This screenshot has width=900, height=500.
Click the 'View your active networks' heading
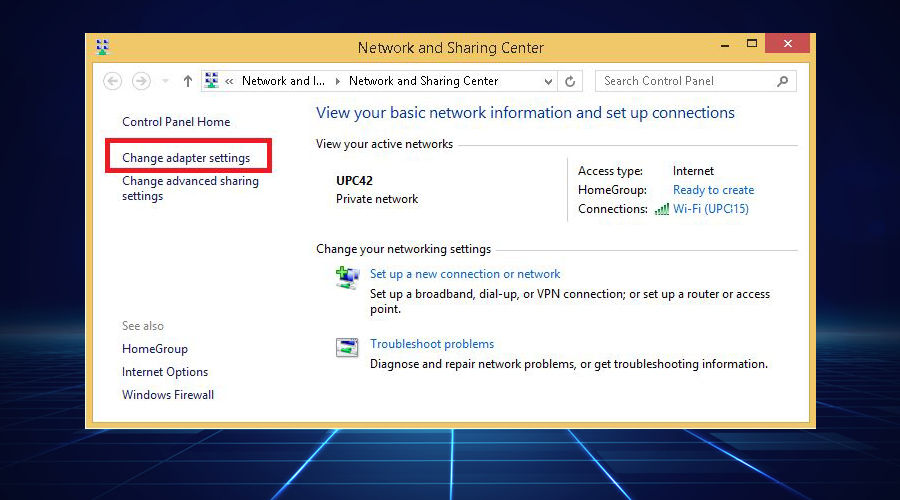coord(384,144)
